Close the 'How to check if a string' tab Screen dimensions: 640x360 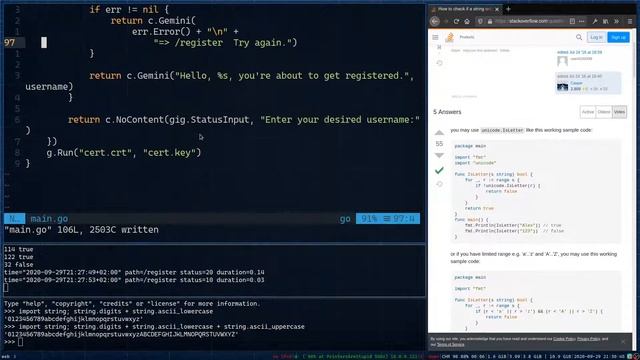pyautogui.click(x=497, y=9)
